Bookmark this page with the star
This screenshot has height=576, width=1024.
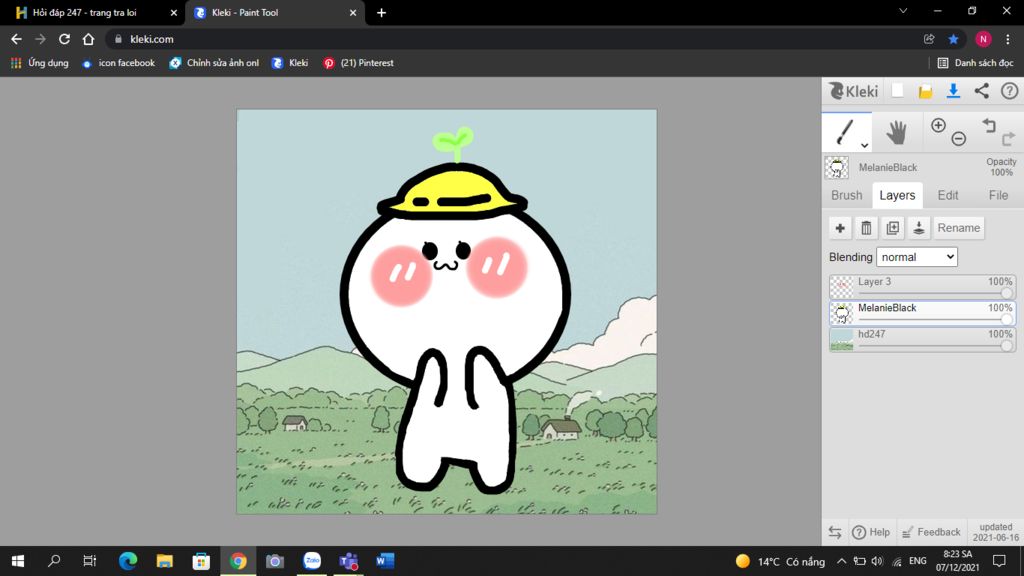[953, 39]
